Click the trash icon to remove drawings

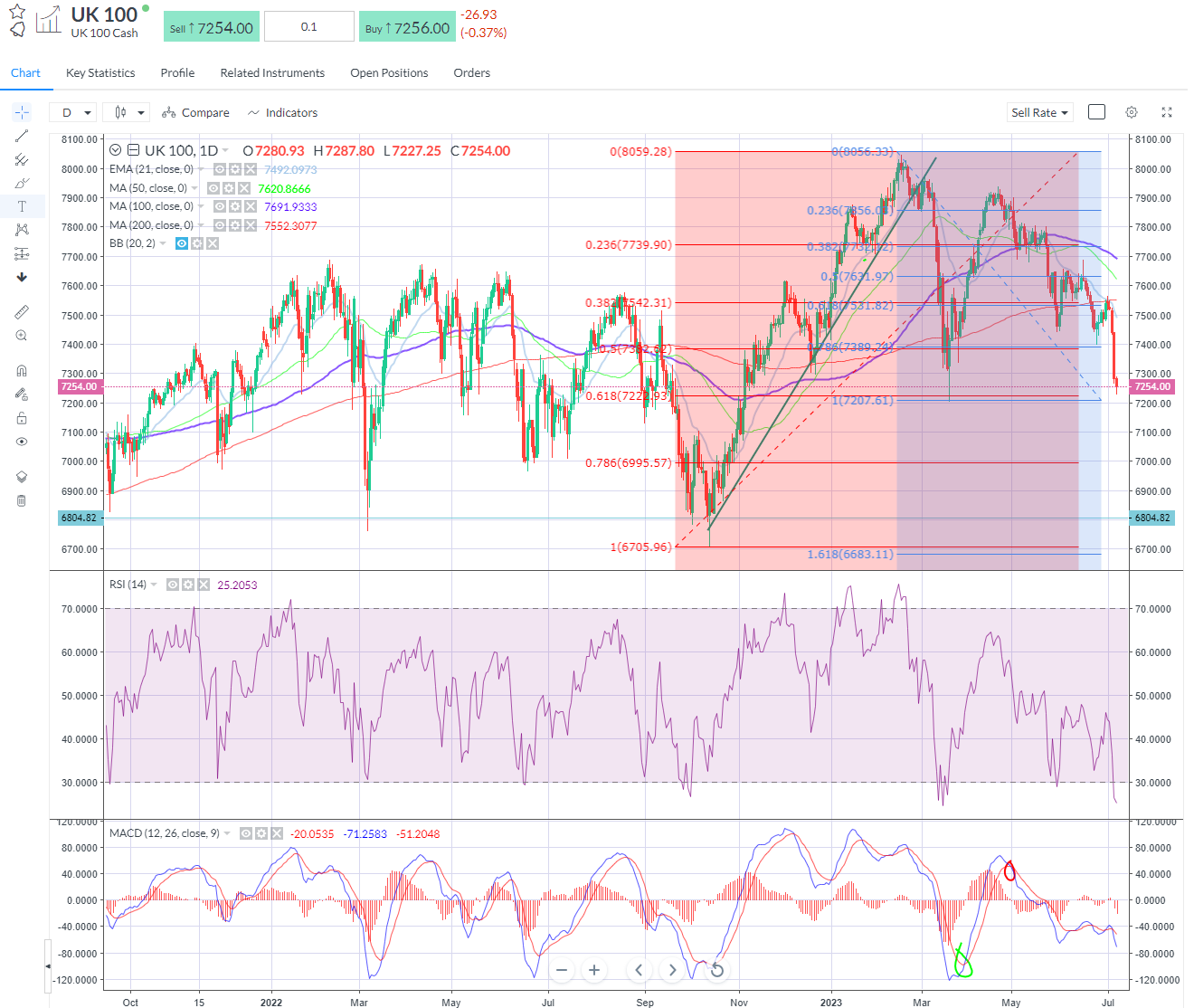click(22, 500)
